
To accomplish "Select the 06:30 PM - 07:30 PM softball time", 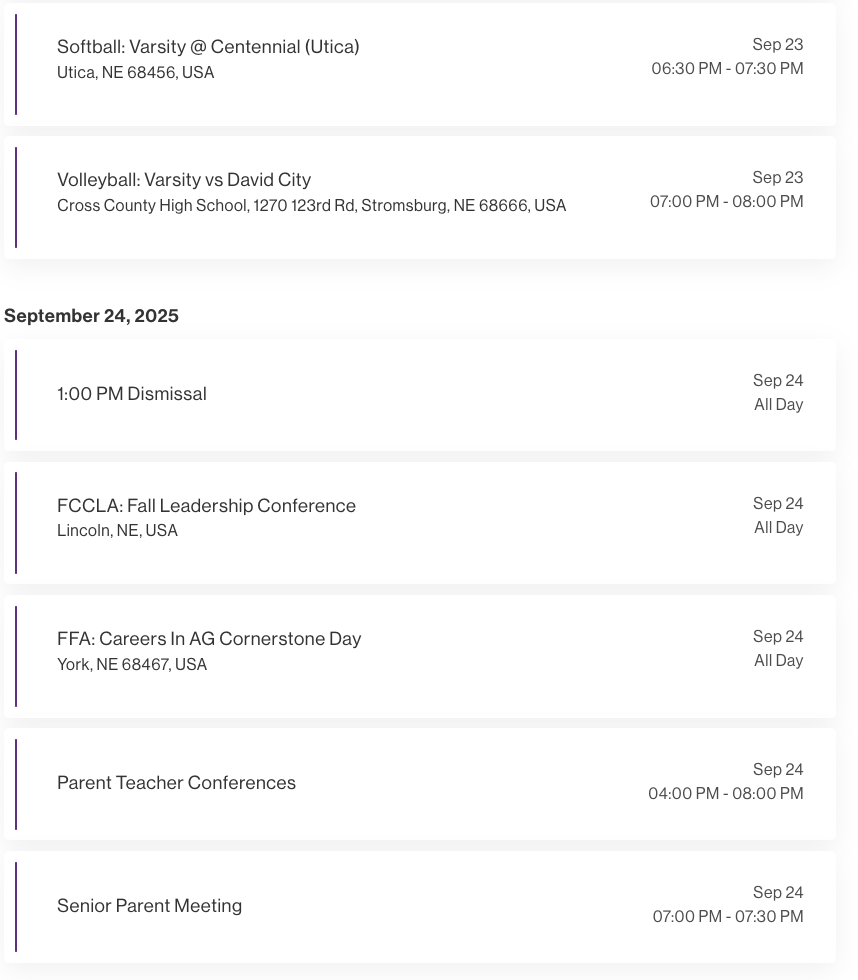I will [727, 69].
